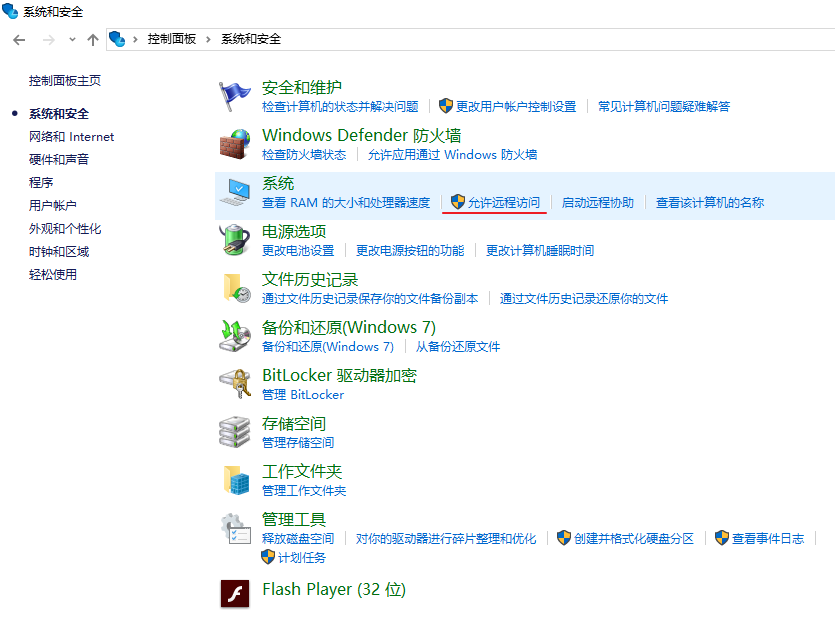Click 常见计算机问题疑难解答 link
Image resolution: width=835 pixels, height=627 pixels.
(x=664, y=107)
